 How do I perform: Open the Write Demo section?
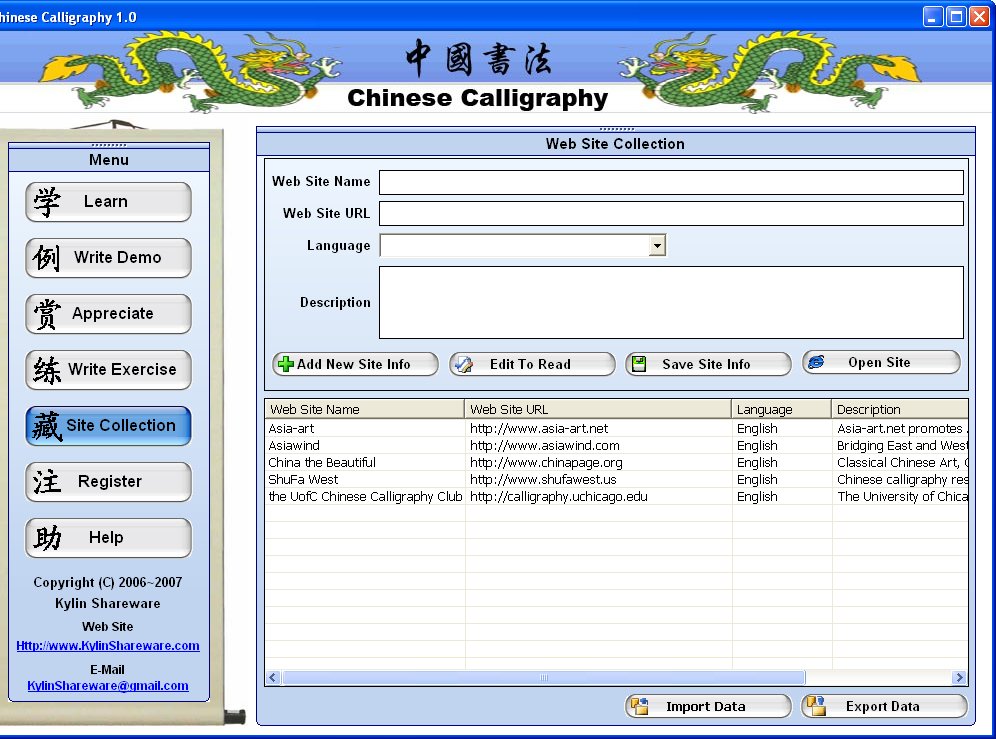click(108, 258)
